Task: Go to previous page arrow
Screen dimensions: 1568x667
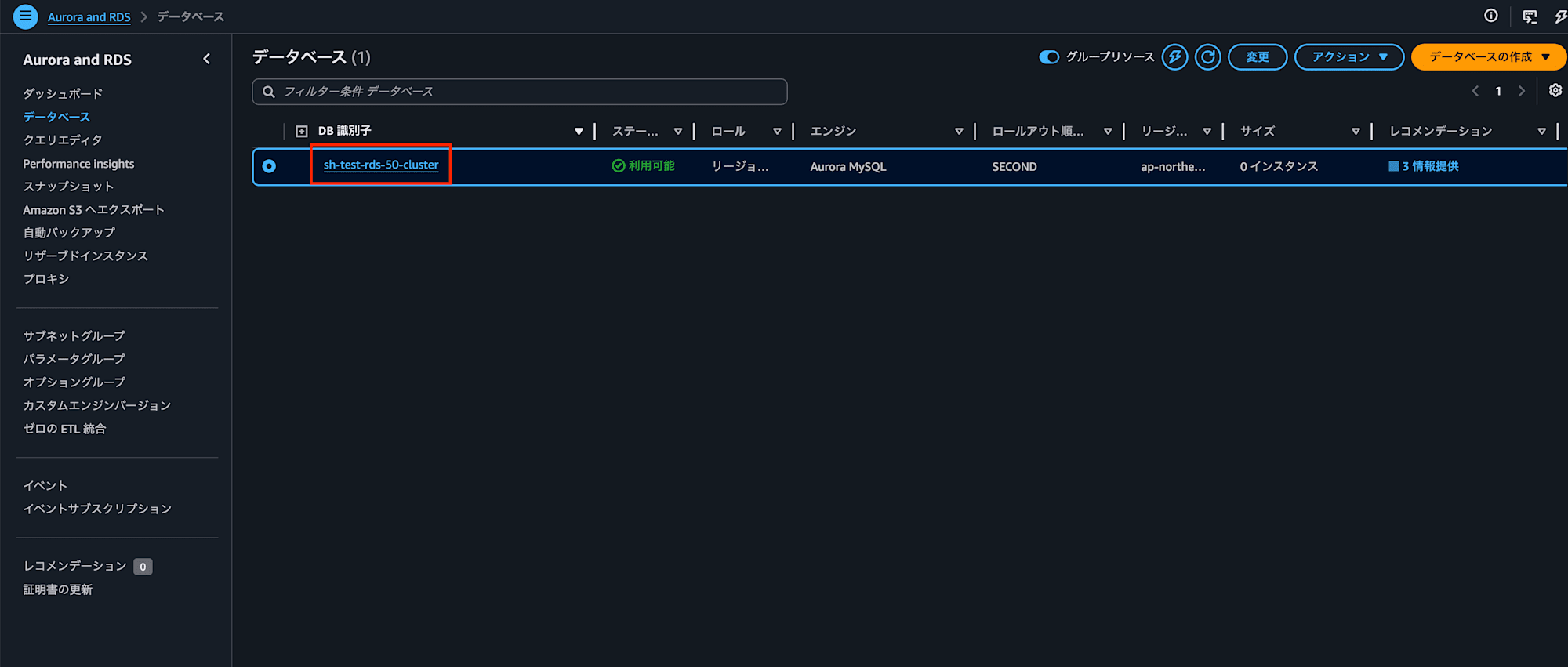Action: [1475, 91]
